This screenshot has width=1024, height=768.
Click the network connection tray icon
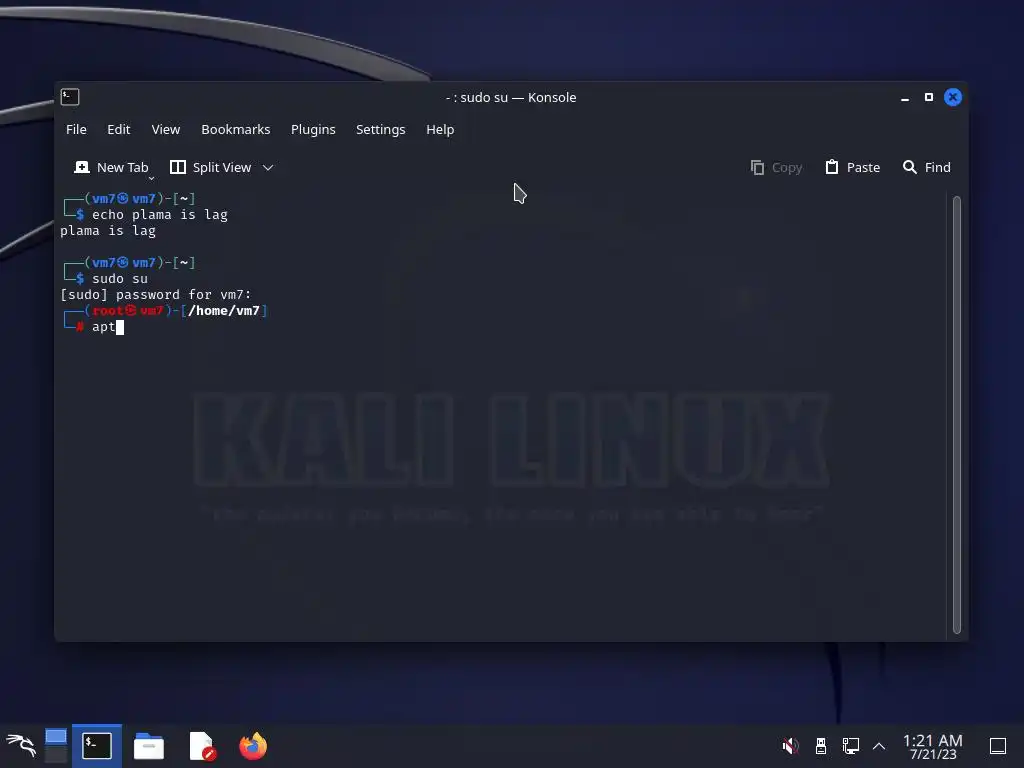pos(850,746)
